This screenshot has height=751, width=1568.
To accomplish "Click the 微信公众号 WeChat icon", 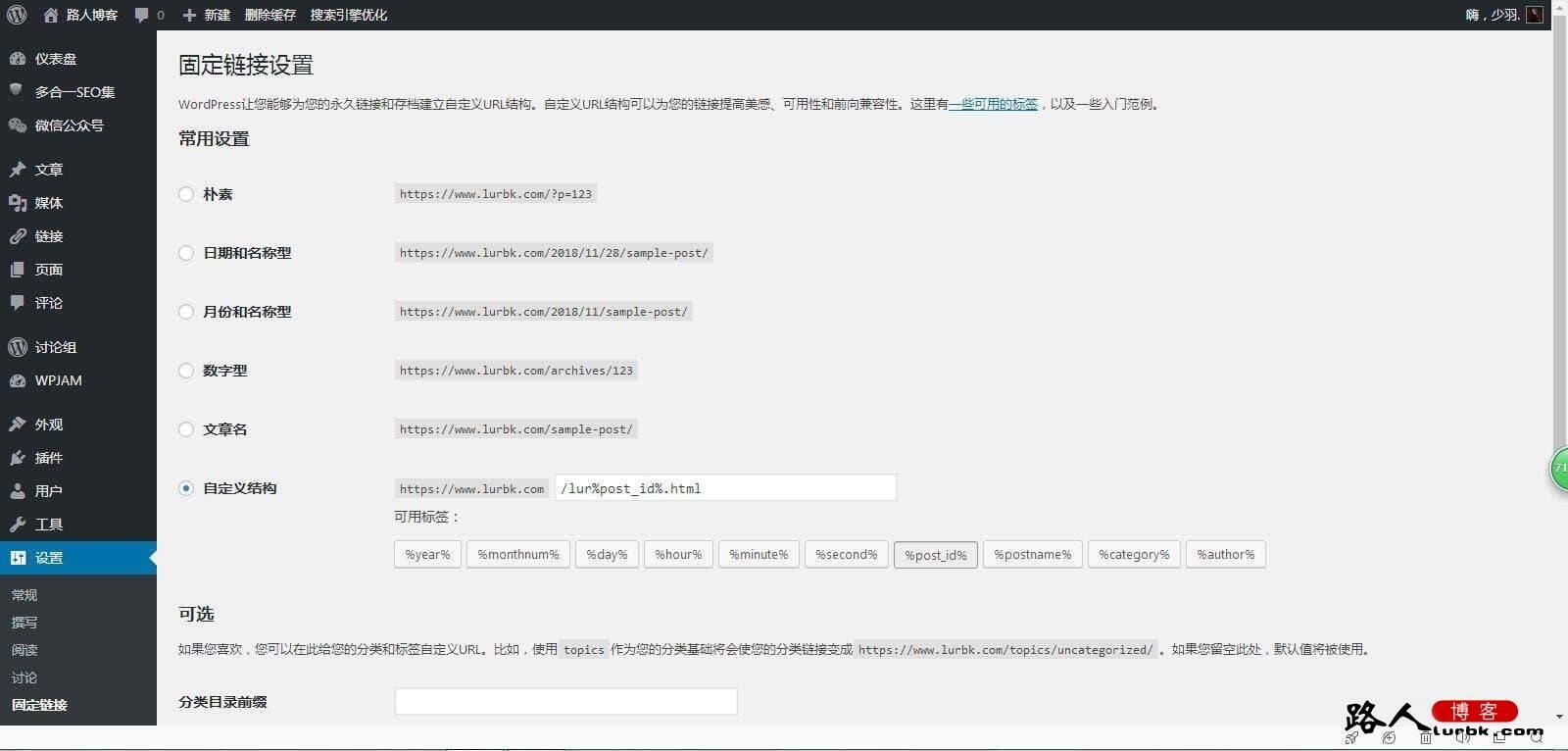I will 18,125.
